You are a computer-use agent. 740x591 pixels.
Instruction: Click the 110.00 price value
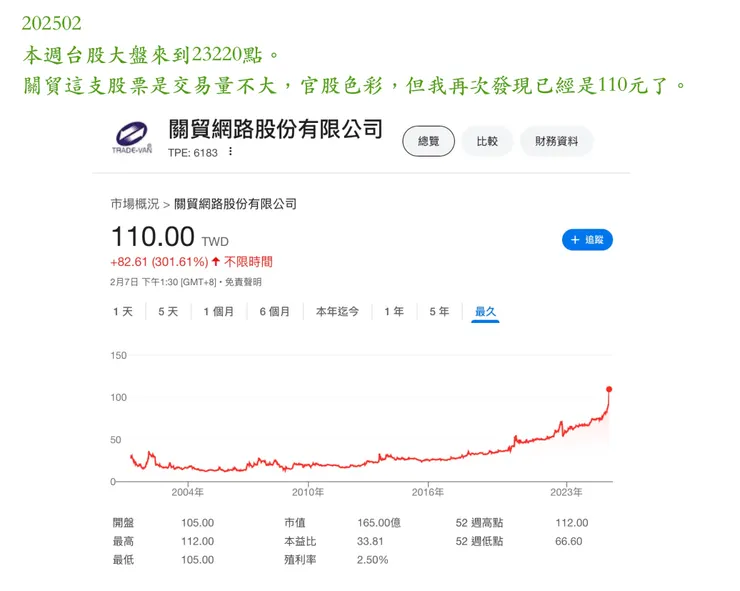(153, 236)
